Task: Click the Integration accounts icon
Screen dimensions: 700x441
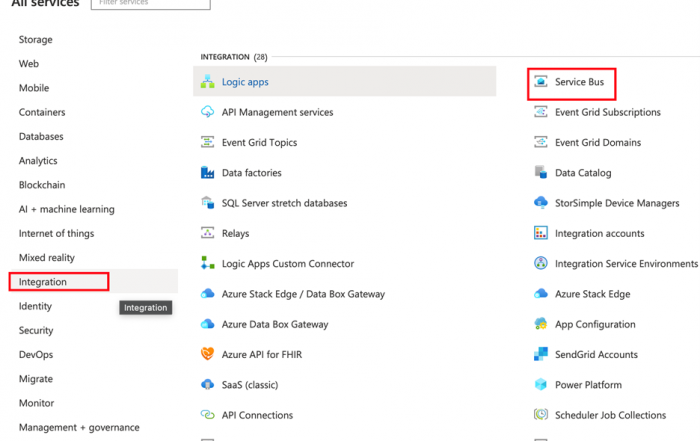Action: click(x=541, y=233)
